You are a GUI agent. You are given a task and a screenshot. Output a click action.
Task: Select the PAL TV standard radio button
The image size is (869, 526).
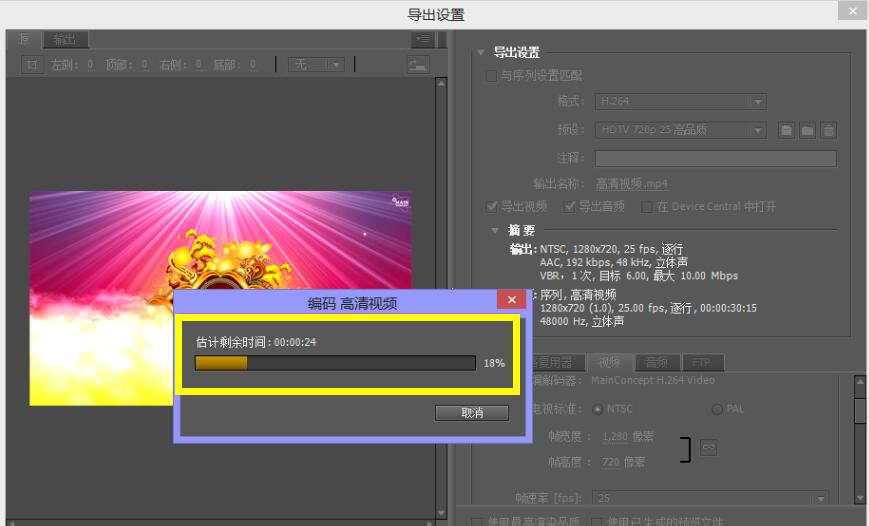717,409
